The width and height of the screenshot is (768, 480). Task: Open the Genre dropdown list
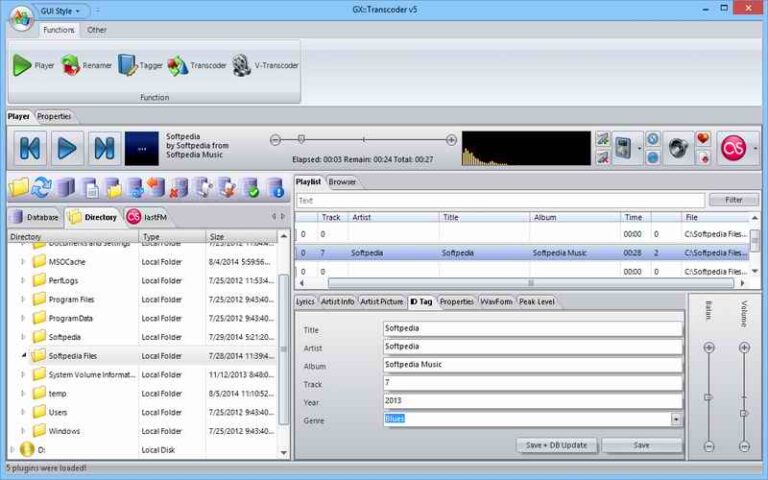(676, 420)
